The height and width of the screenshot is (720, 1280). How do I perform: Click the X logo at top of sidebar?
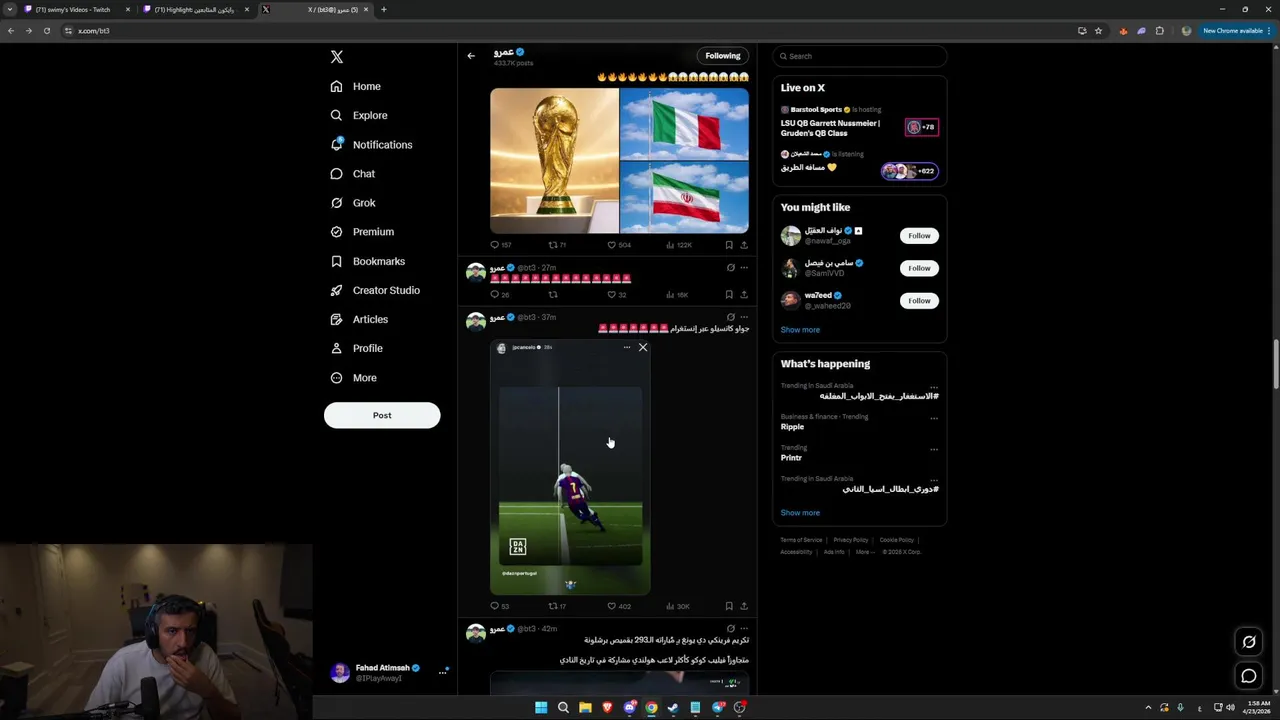point(337,57)
